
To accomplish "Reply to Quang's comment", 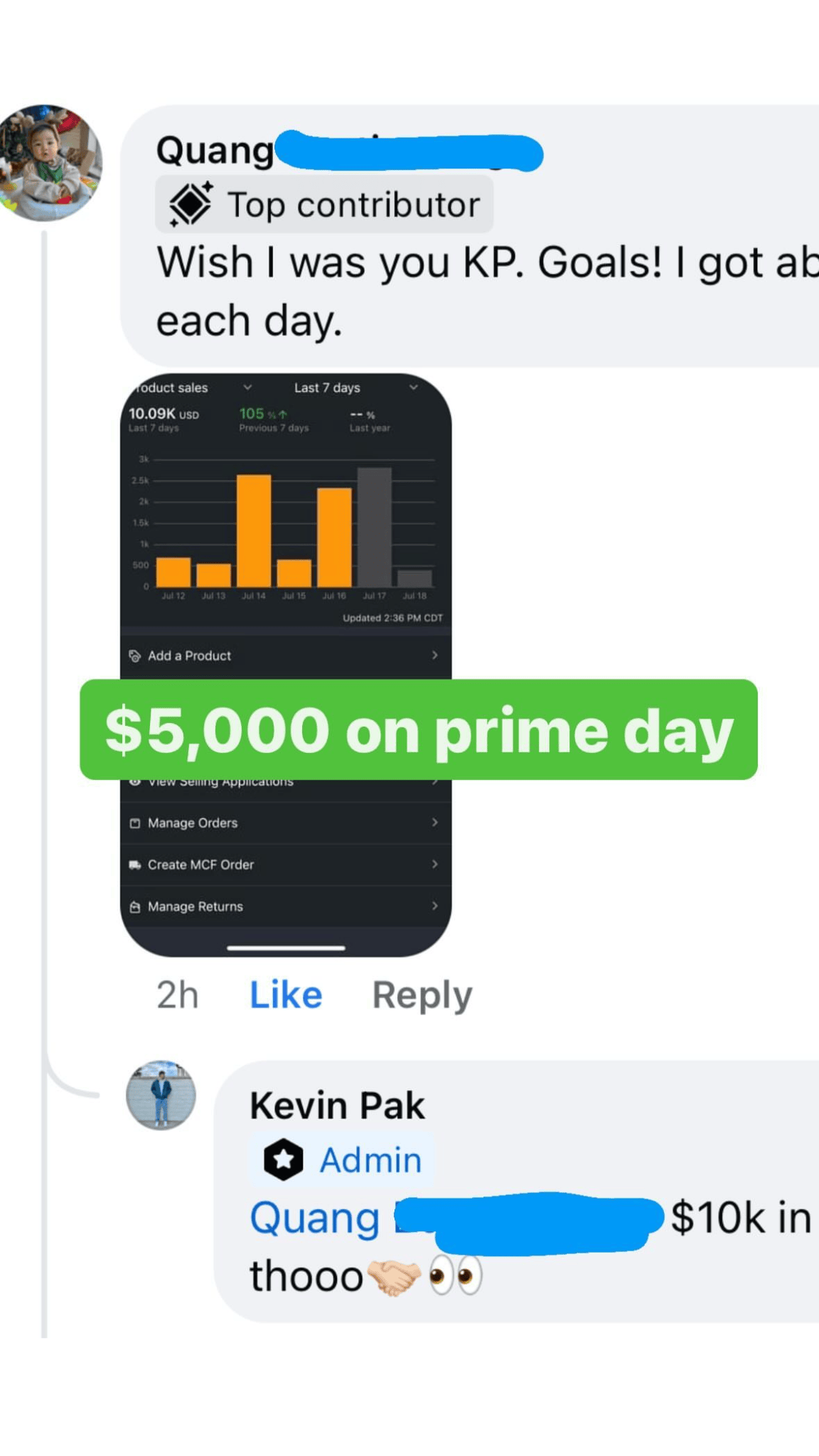I will click(422, 995).
